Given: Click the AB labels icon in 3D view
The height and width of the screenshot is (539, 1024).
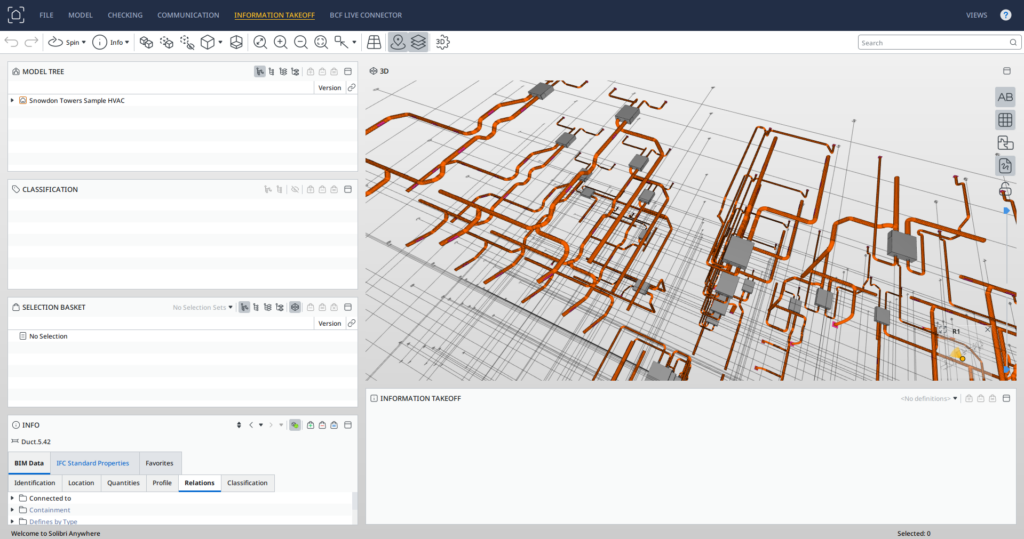Looking at the screenshot, I should click(x=1005, y=97).
